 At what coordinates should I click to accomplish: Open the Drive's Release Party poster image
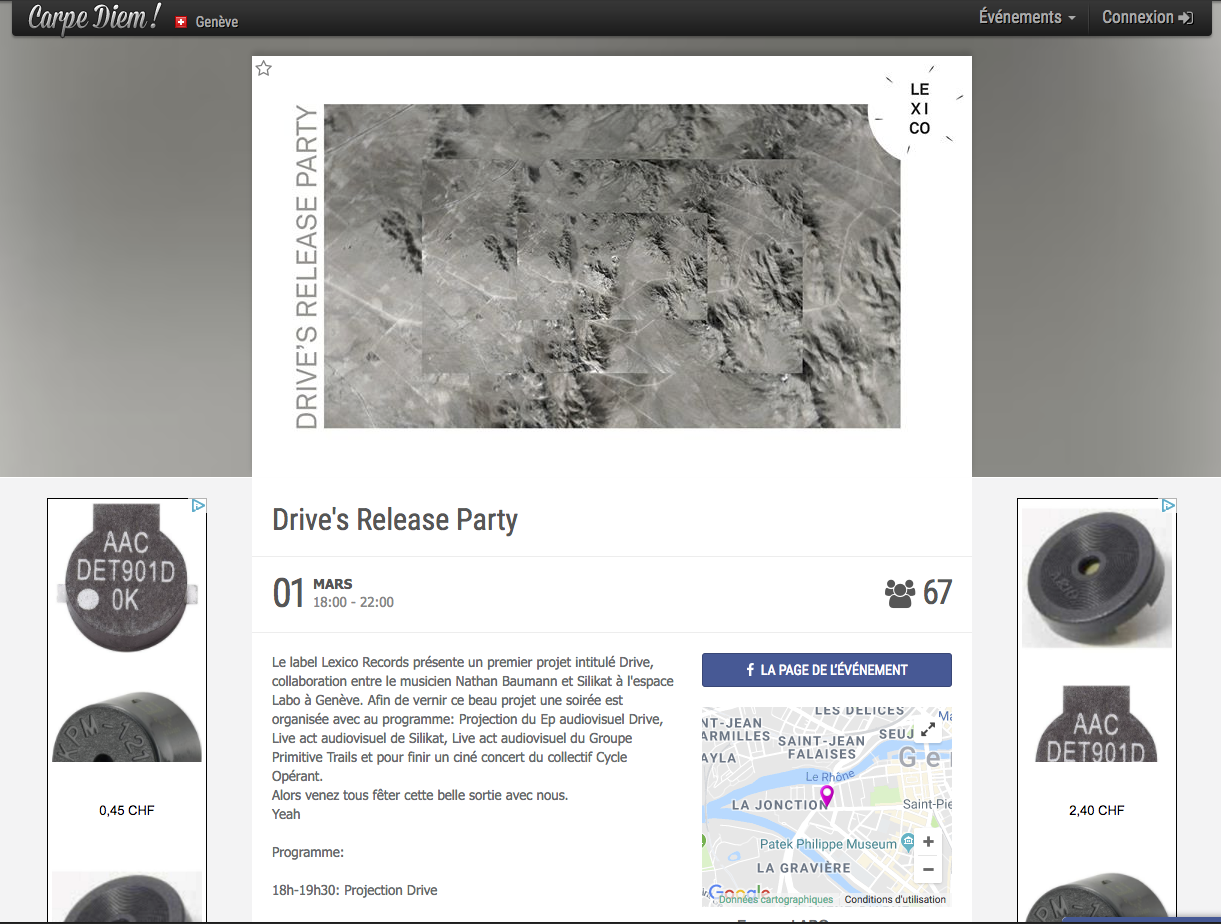[612, 266]
